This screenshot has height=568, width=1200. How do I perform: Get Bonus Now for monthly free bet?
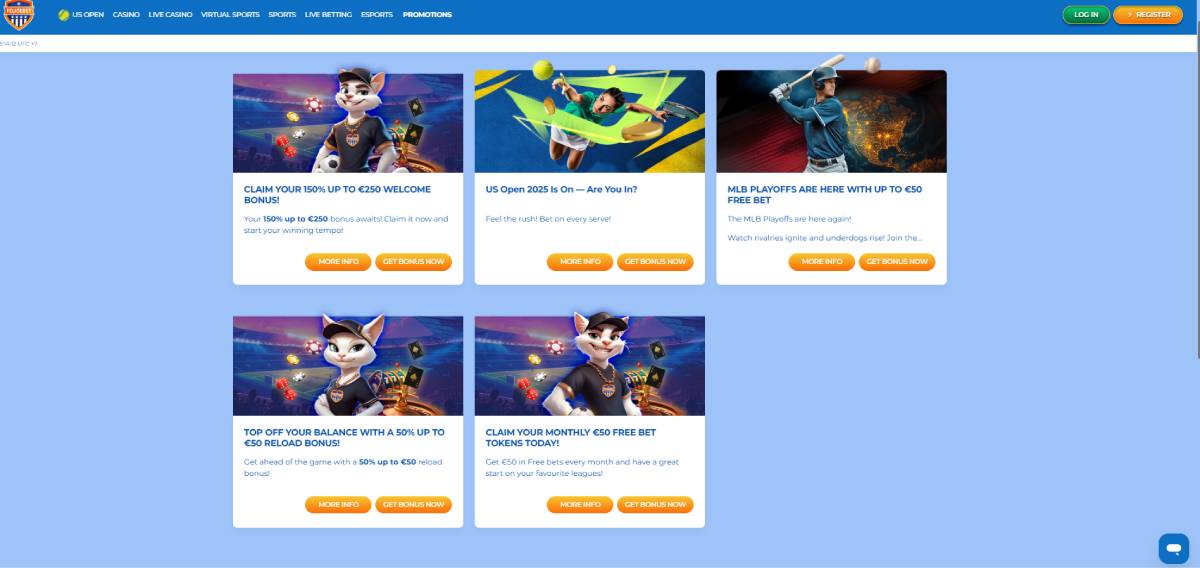(x=655, y=505)
